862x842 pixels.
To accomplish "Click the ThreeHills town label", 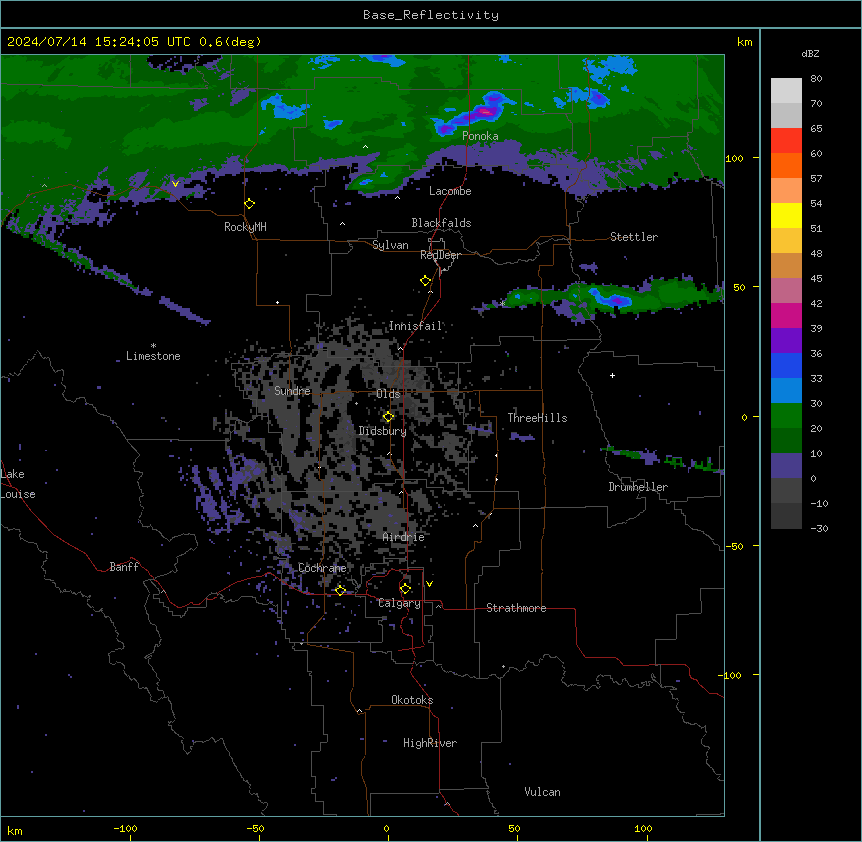I will [x=537, y=418].
